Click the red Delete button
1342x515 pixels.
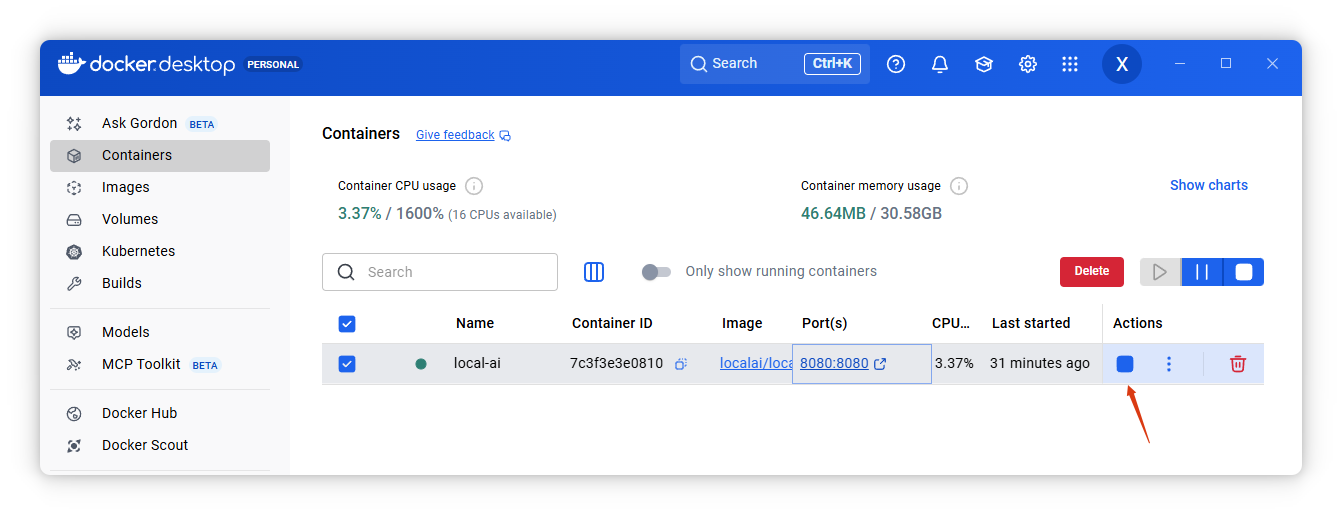(1092, 271)
